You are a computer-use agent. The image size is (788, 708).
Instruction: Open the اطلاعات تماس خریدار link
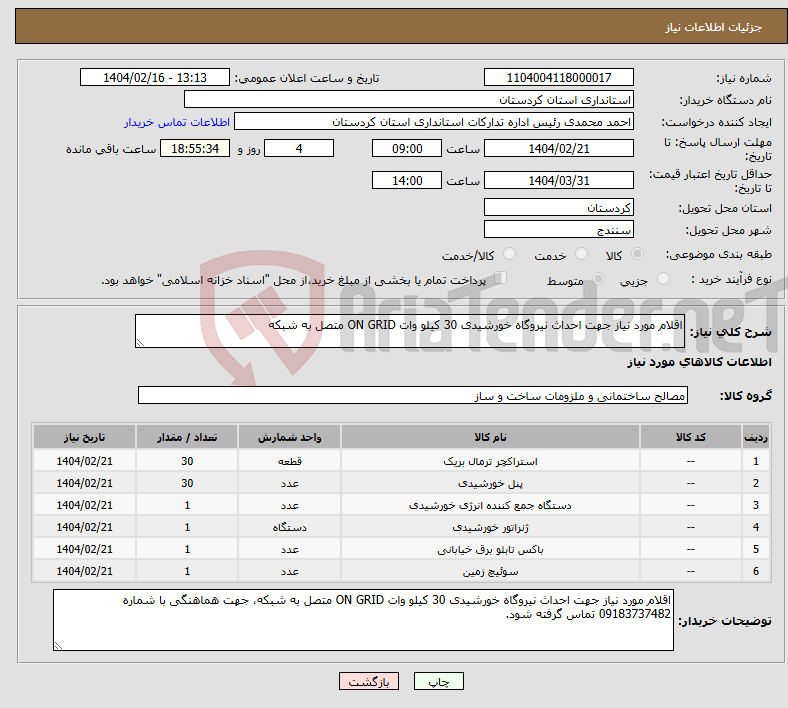(177, 122)
